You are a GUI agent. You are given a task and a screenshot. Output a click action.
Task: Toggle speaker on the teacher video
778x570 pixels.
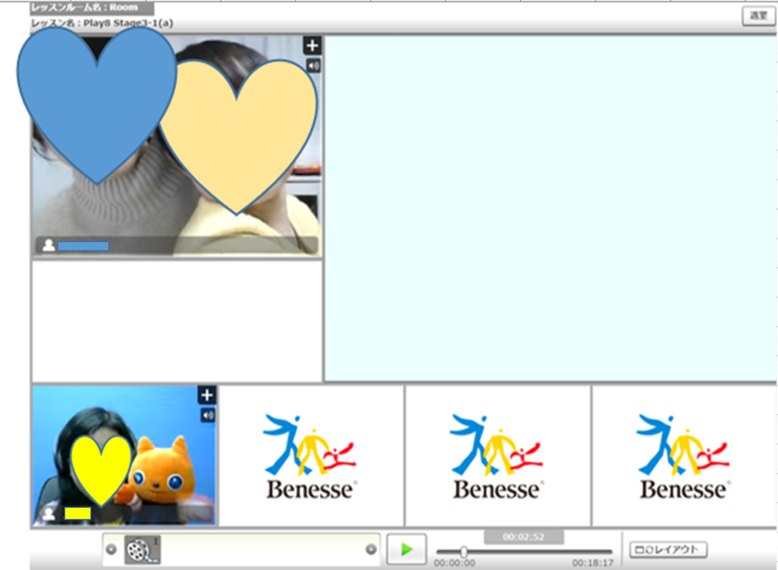tap(208, 415)
